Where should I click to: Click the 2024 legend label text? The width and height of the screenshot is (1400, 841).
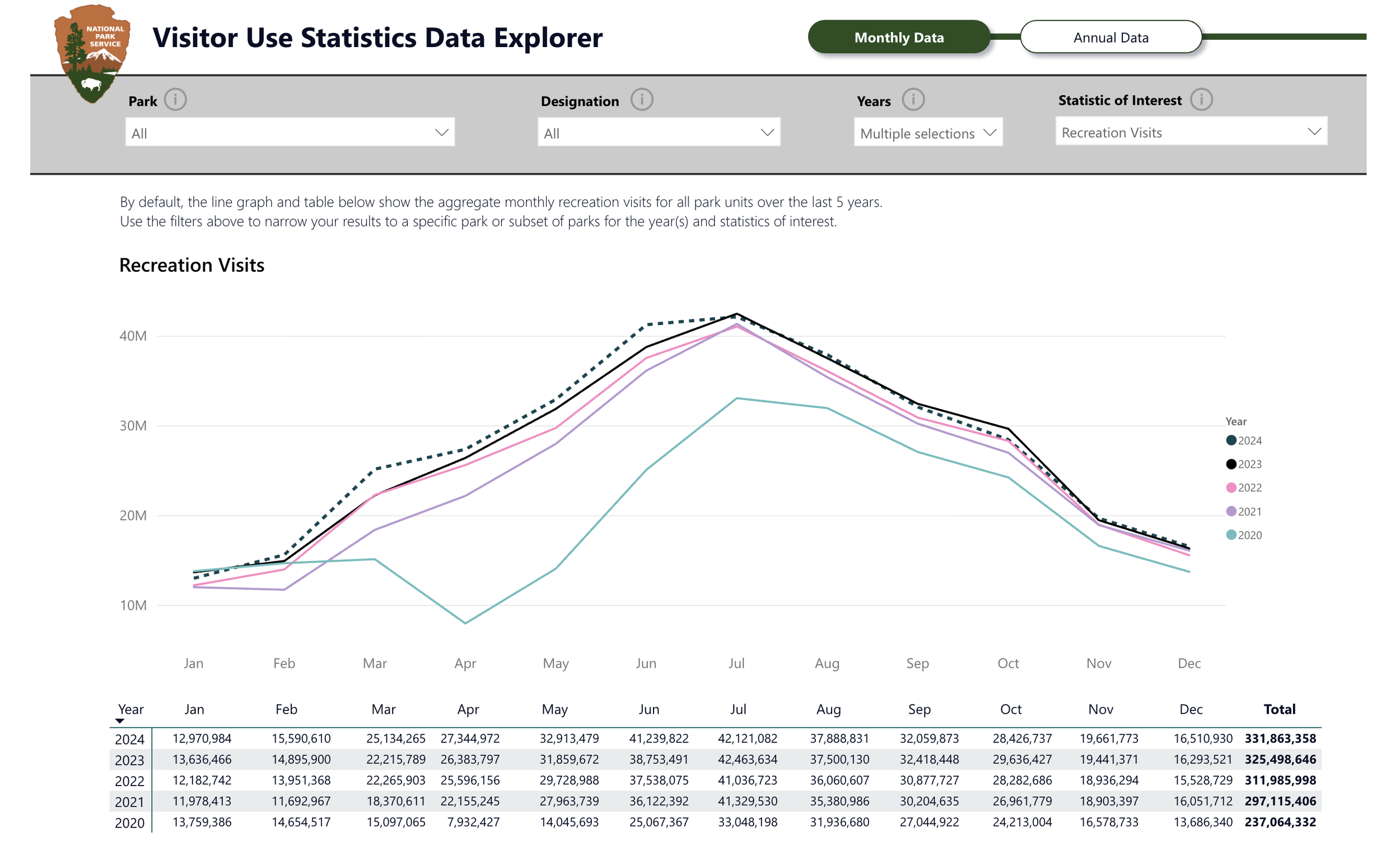tap(1249, 440)
